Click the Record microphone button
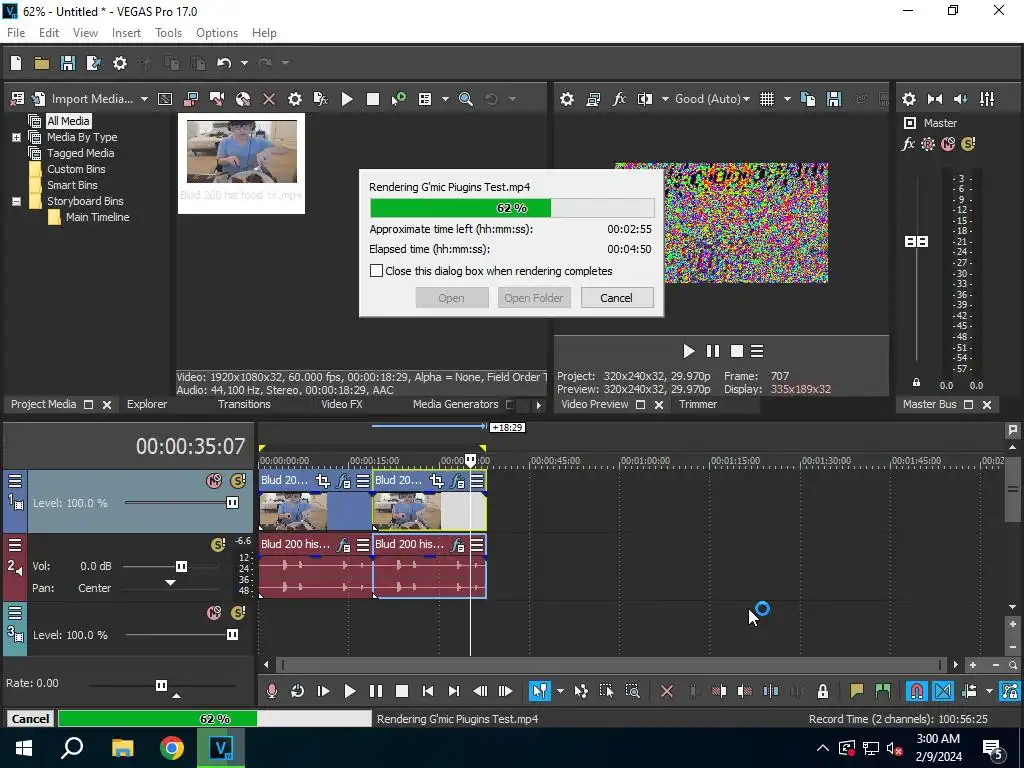 (272, 691)
